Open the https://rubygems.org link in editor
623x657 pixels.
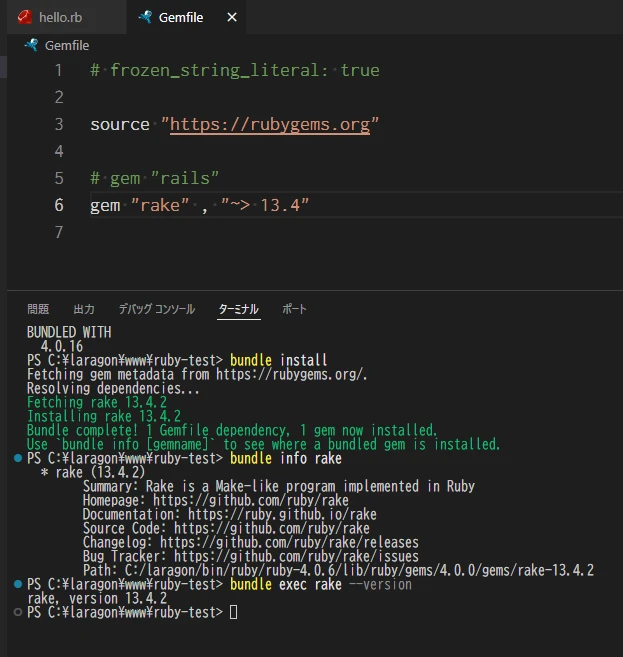(270, 124)
